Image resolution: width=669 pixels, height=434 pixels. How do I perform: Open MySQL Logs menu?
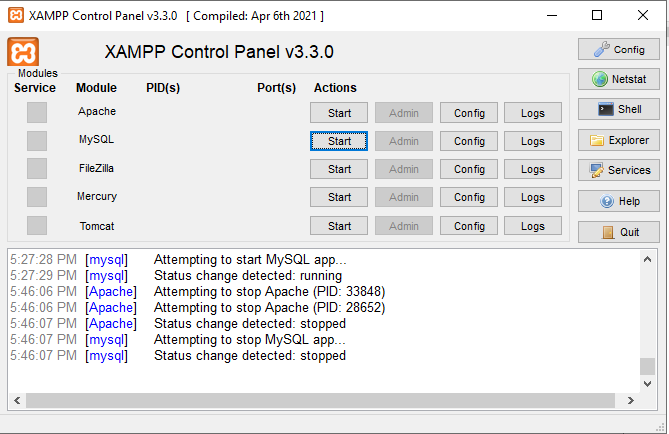click(x=532, y=141)
